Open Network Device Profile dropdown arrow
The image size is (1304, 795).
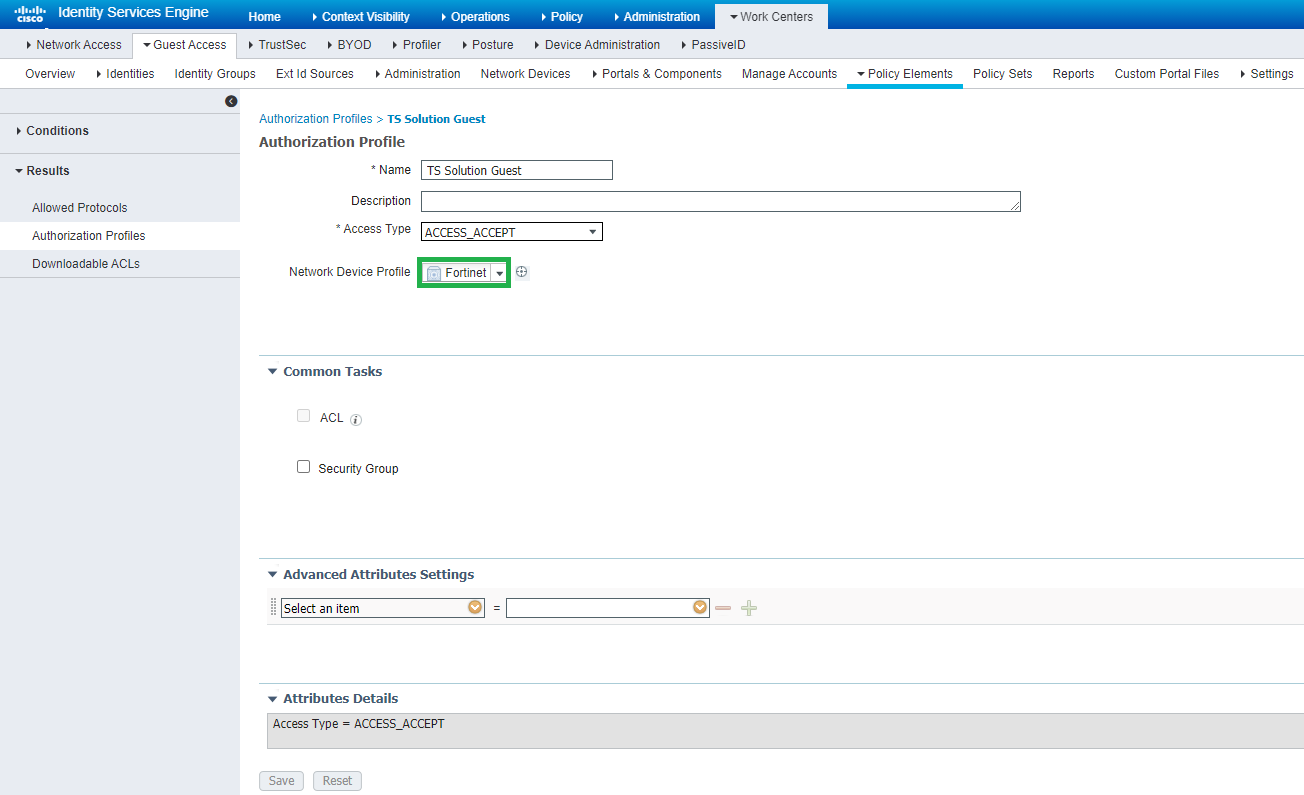tap(499, 273)
